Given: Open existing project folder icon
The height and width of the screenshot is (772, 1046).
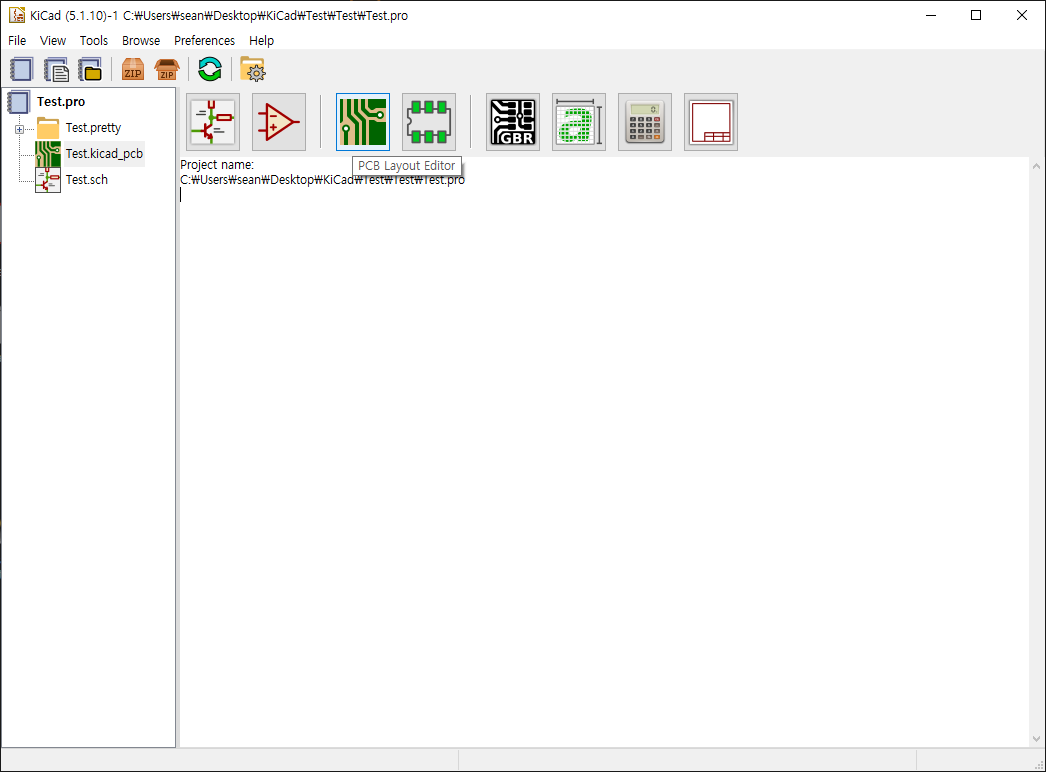Looking at the screenshot, I should (x=90, y=69).
